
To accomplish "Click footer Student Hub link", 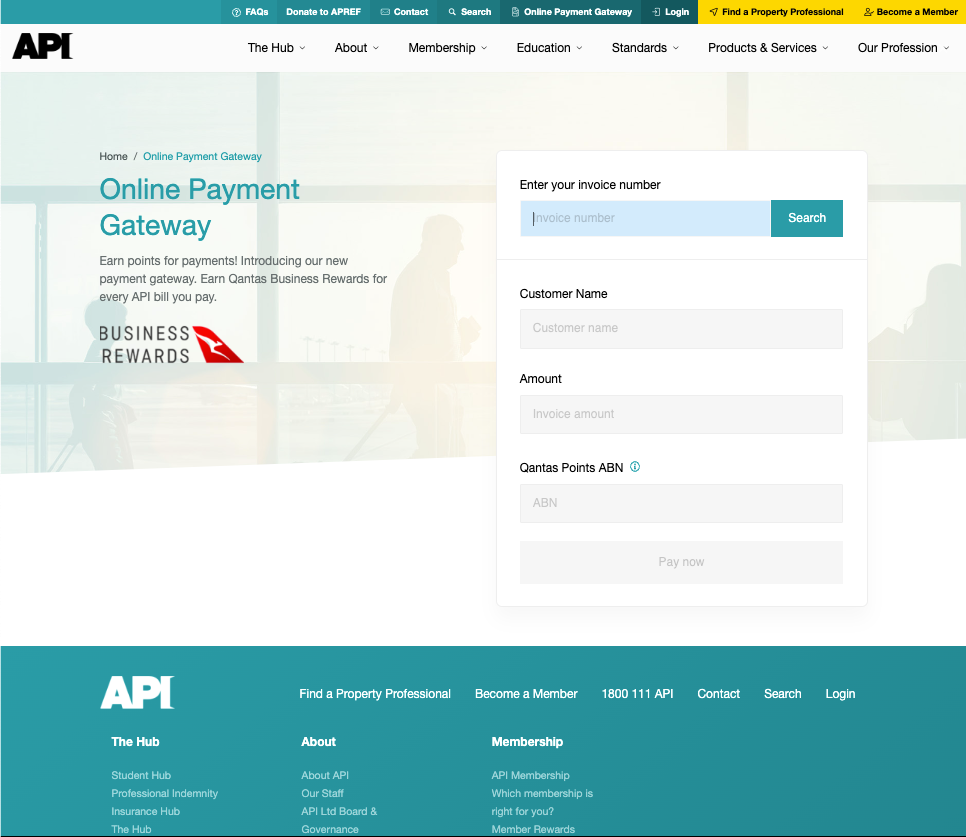I will [x=141, y=775].
